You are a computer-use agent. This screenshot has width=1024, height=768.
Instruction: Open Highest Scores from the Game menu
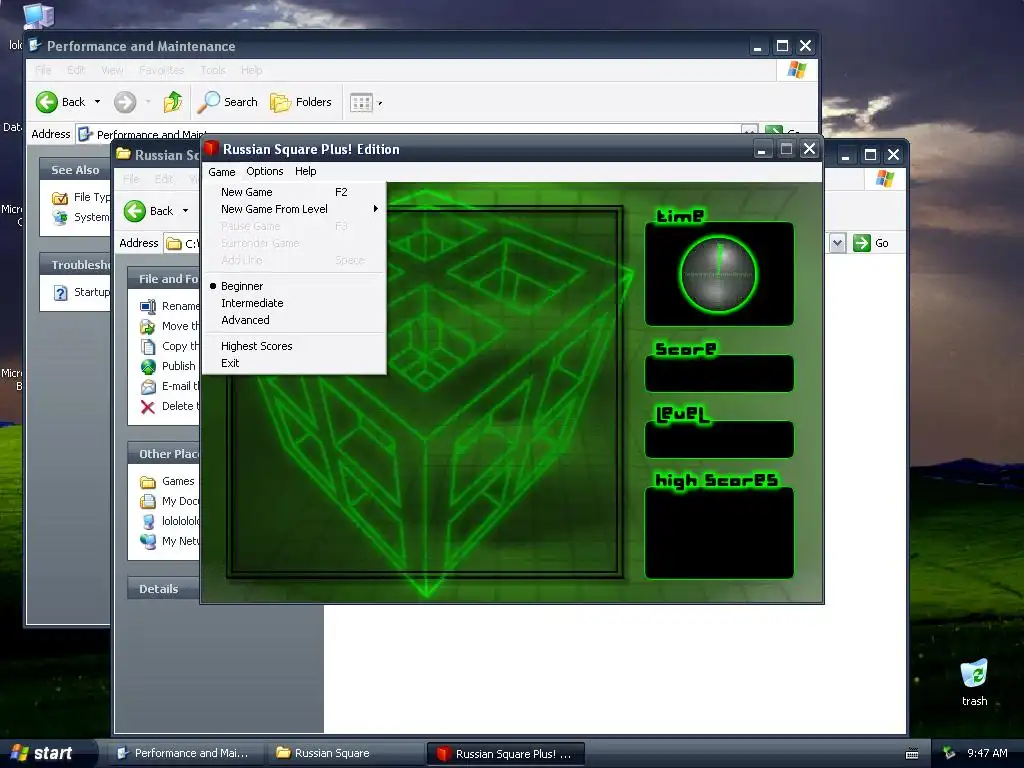pos(295,346)
